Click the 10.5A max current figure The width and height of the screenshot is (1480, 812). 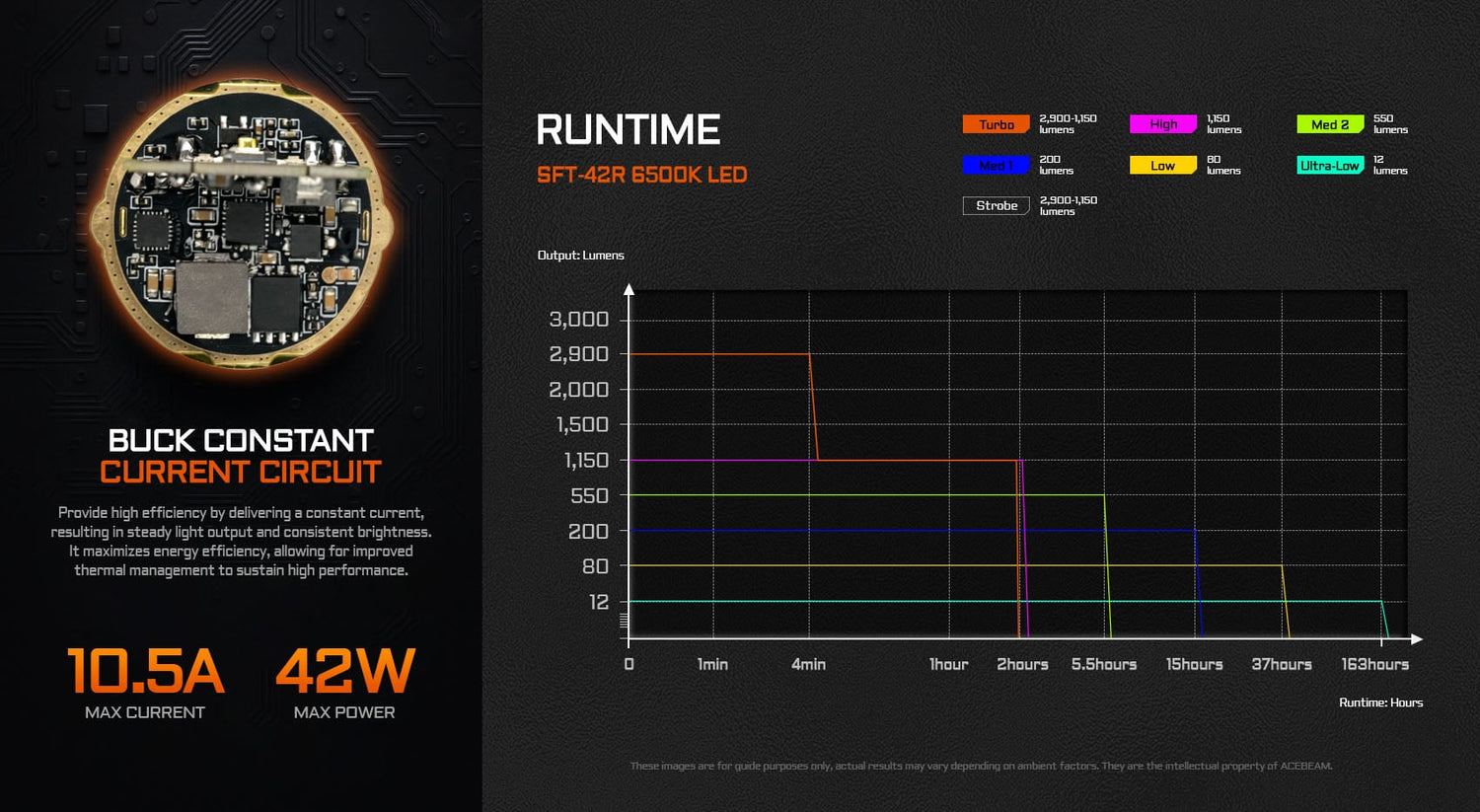click(145, 672)
